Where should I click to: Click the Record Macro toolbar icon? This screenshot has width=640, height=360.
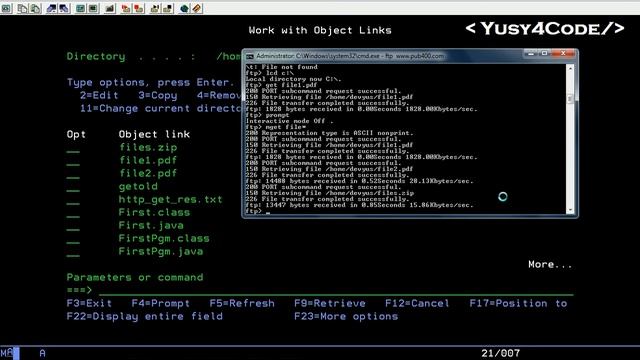(126, 8)
